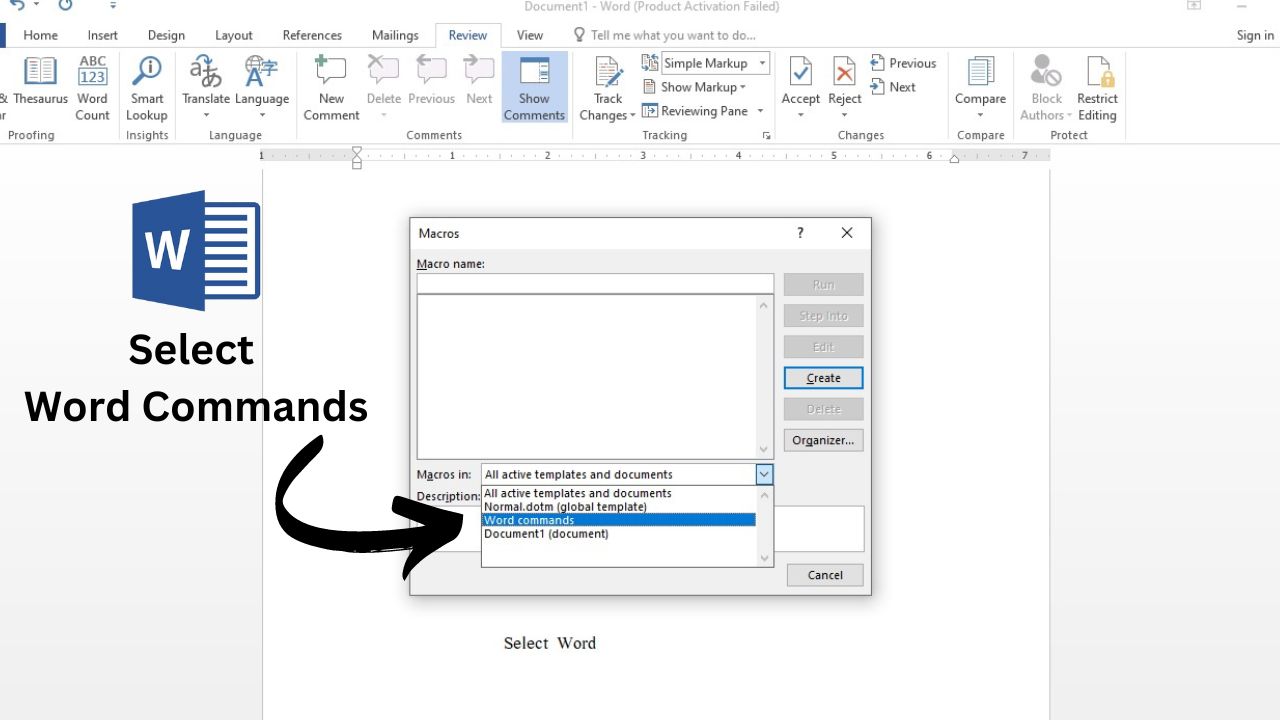Toggle Show Comments

pos(534,88)
